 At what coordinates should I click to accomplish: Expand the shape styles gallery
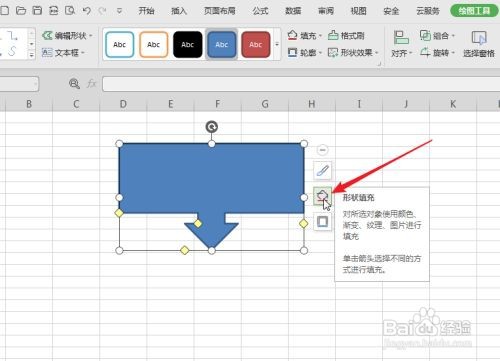(277, 44)
